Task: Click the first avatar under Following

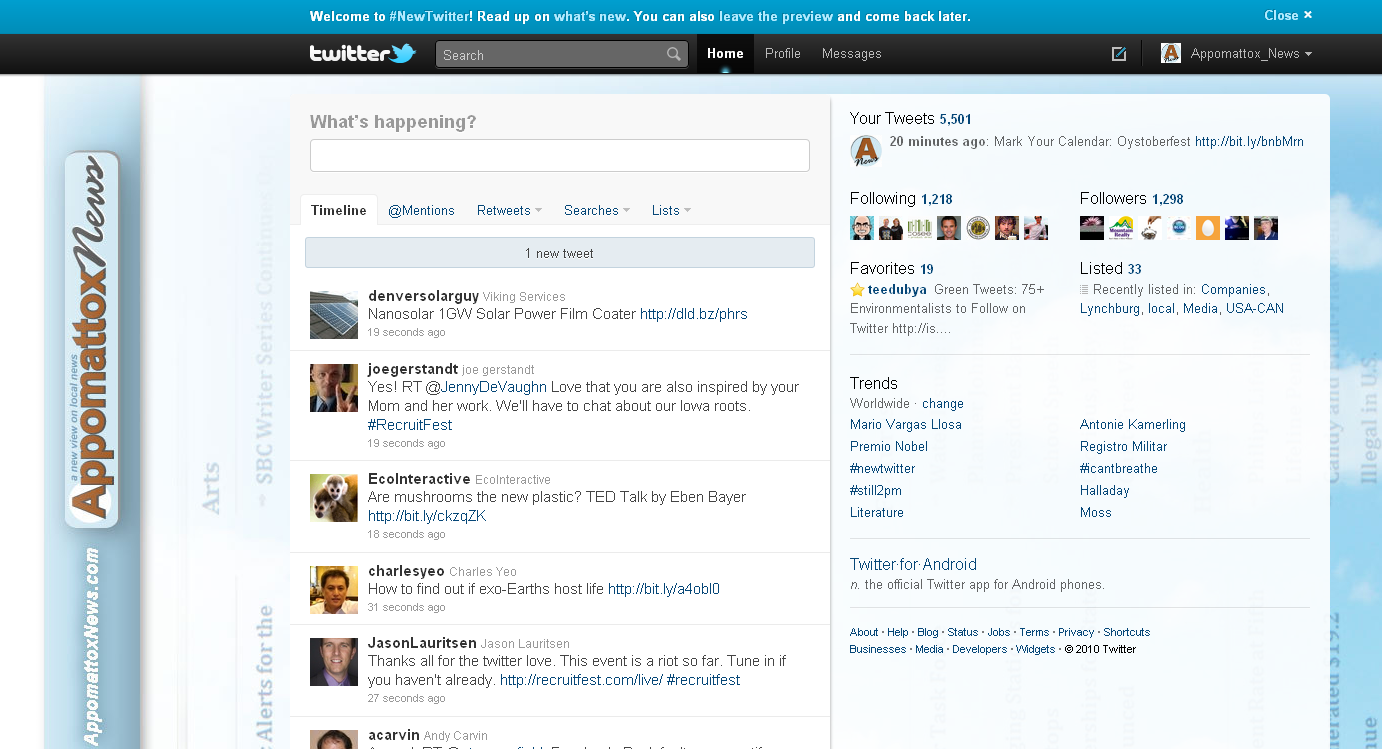Action: click(x=862, y=228)
